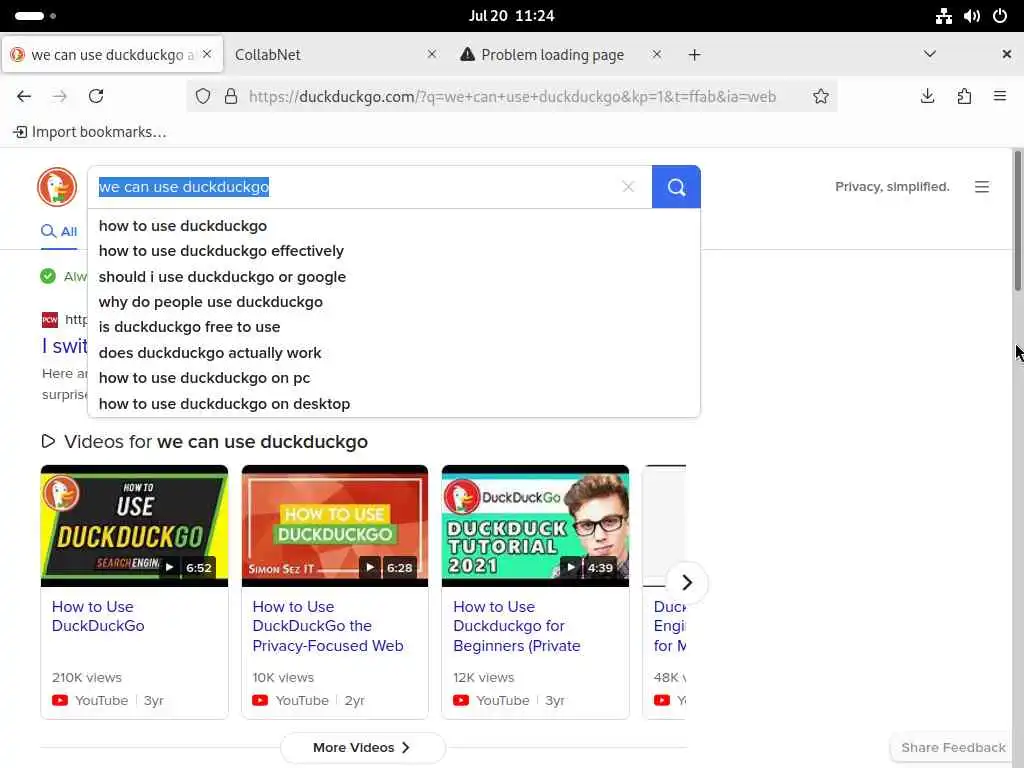This screenshot has height=768, width=1024.
Task: Clear the search box text
Action: click(x=628, y=187)
